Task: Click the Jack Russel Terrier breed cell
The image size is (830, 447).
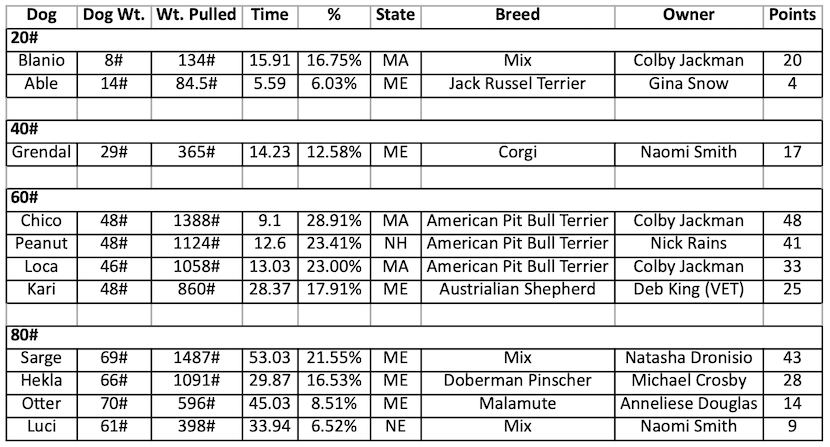Action: pos(516,83)
